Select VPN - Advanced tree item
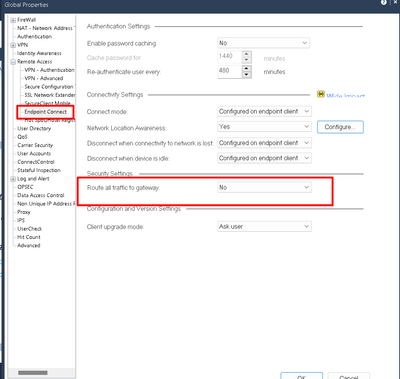Image resolution: width=400 pixels, height=379 pixels. [44, 78]
